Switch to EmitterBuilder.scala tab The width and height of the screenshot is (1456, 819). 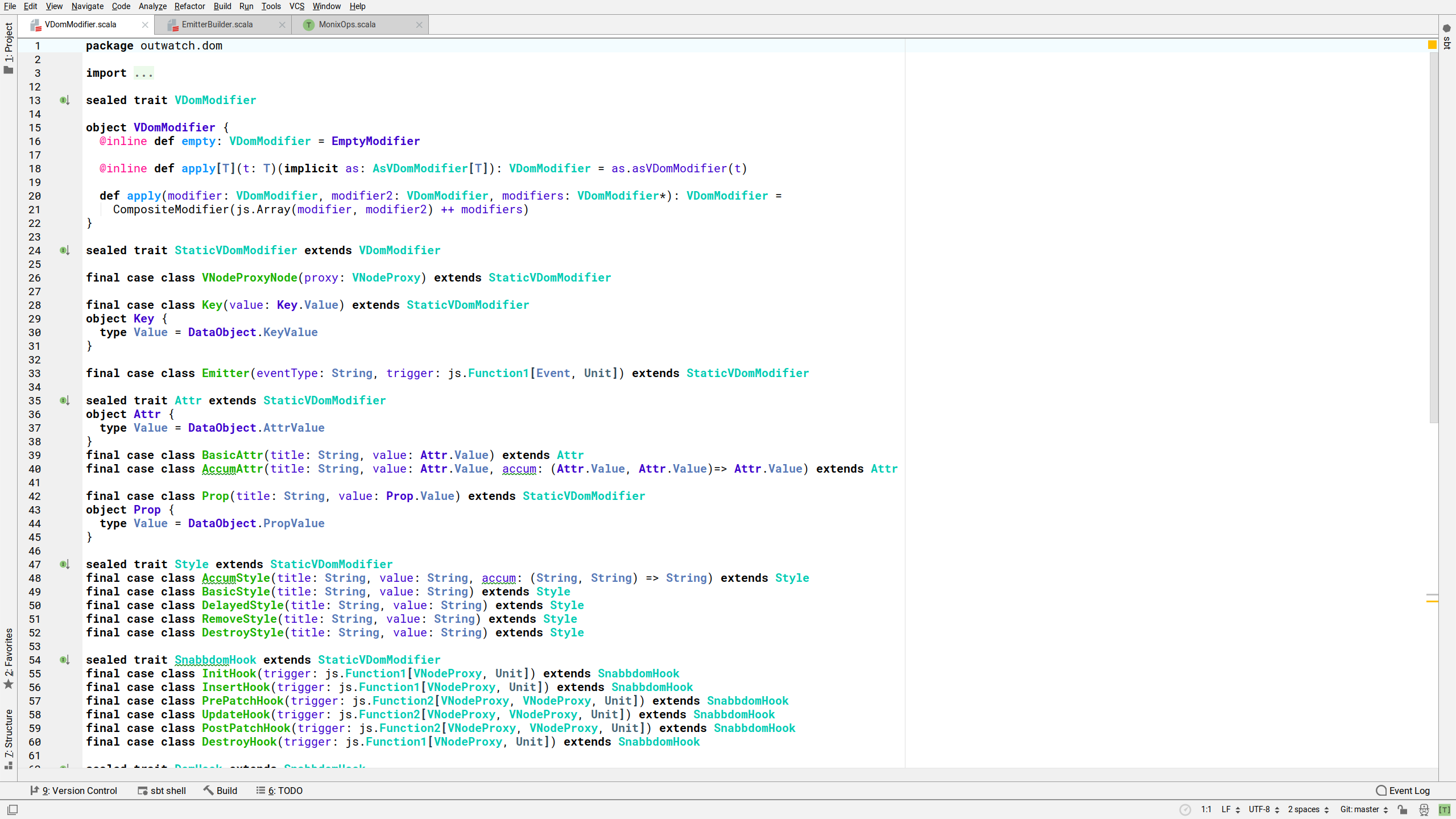pos(217,24)
